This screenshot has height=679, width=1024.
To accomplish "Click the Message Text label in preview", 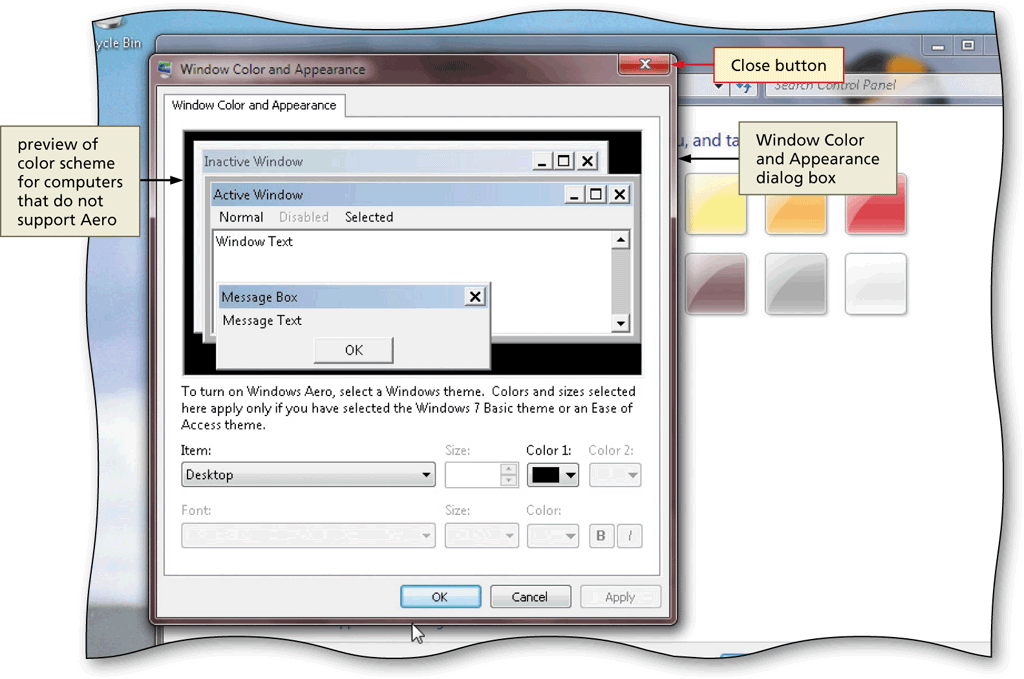I will pyautogui.click(x=262, y=321).
